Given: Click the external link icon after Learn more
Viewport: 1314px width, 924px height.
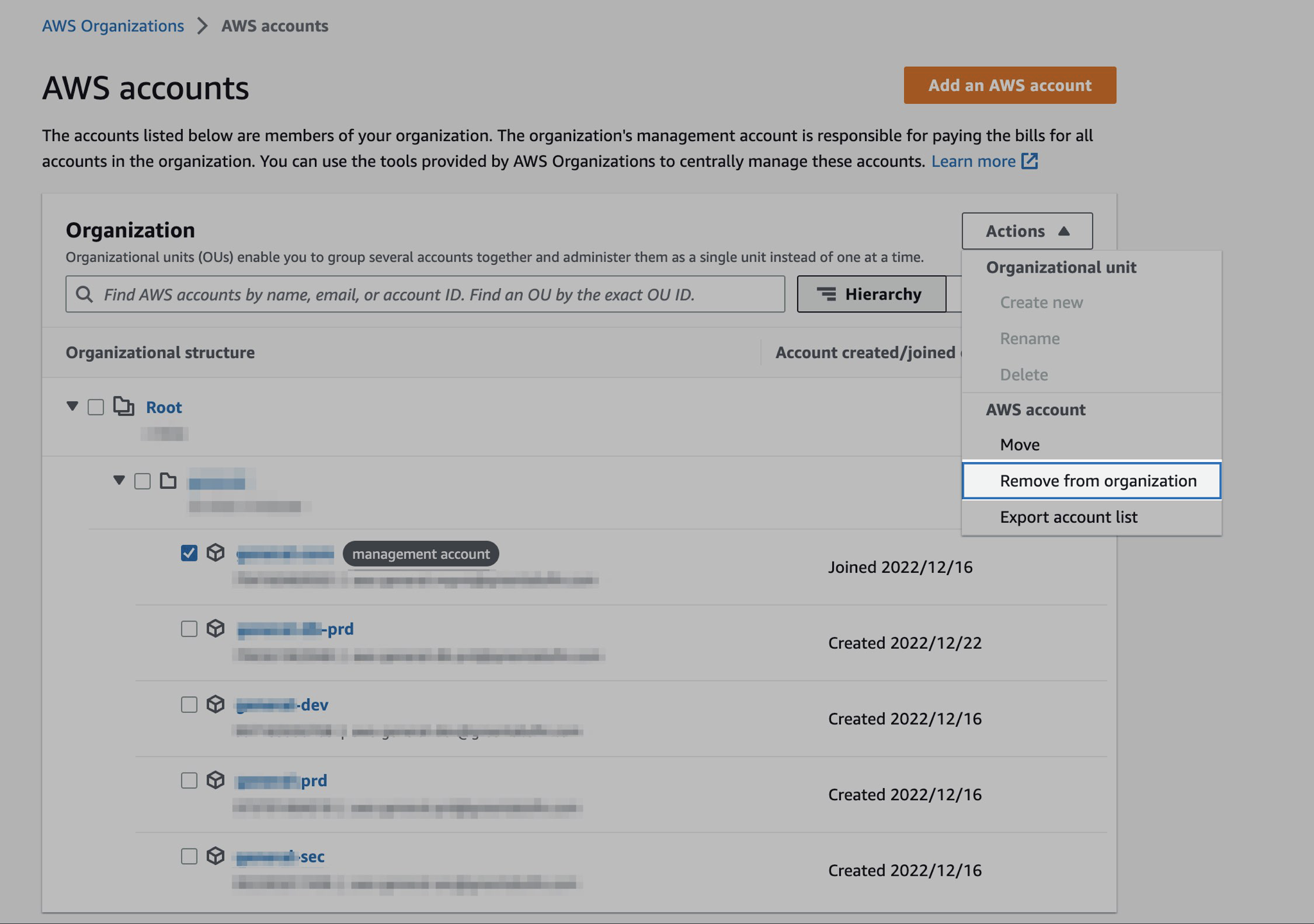Looking at the screenshot, I should coord(1029,161).
